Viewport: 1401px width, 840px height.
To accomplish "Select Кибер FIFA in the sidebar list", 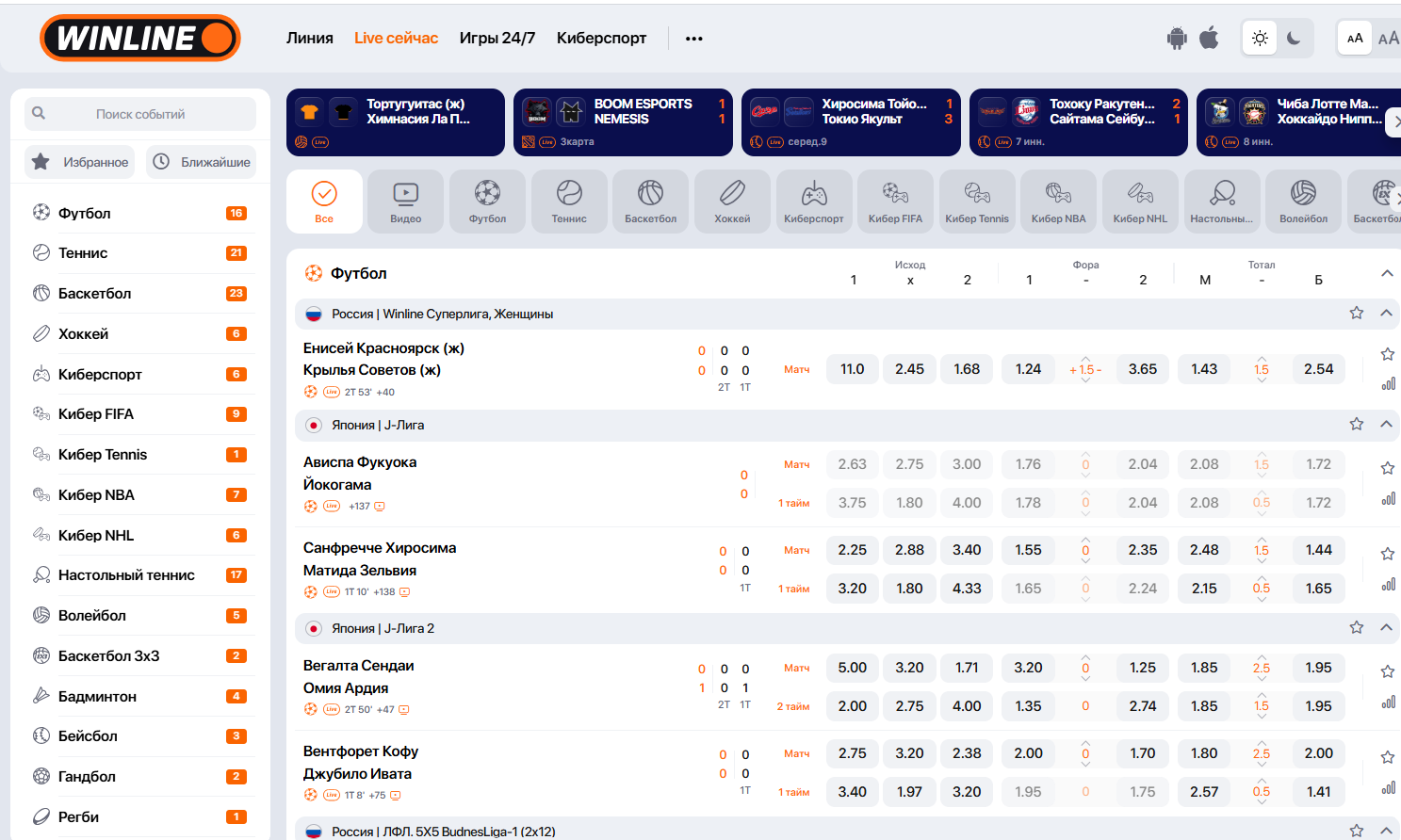I will [x=140, y=414].
